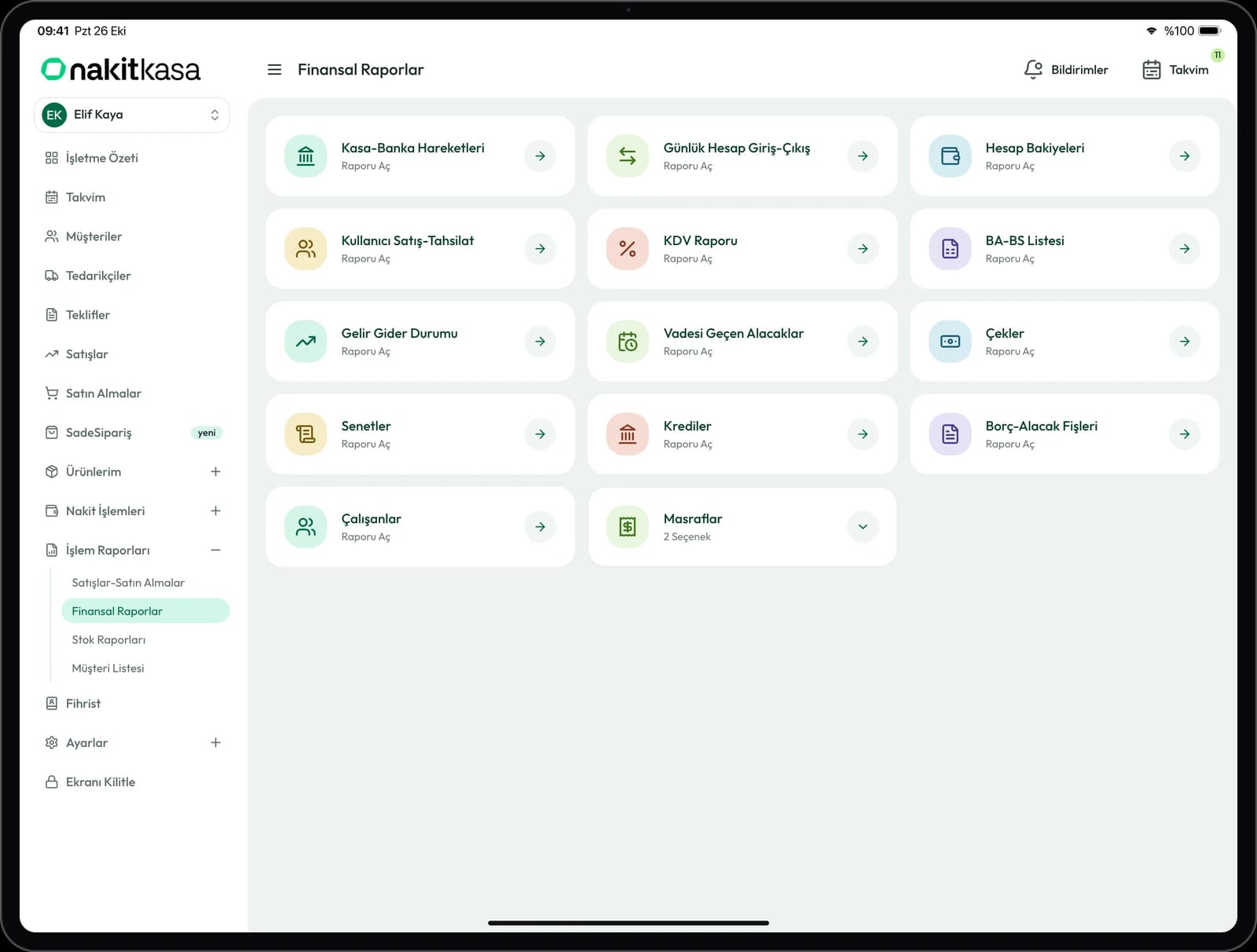The width and height of the screenshot is (1257, 952).
Task: Expand Nakit İşlemleri with plus icon
Action: point(215,511)
